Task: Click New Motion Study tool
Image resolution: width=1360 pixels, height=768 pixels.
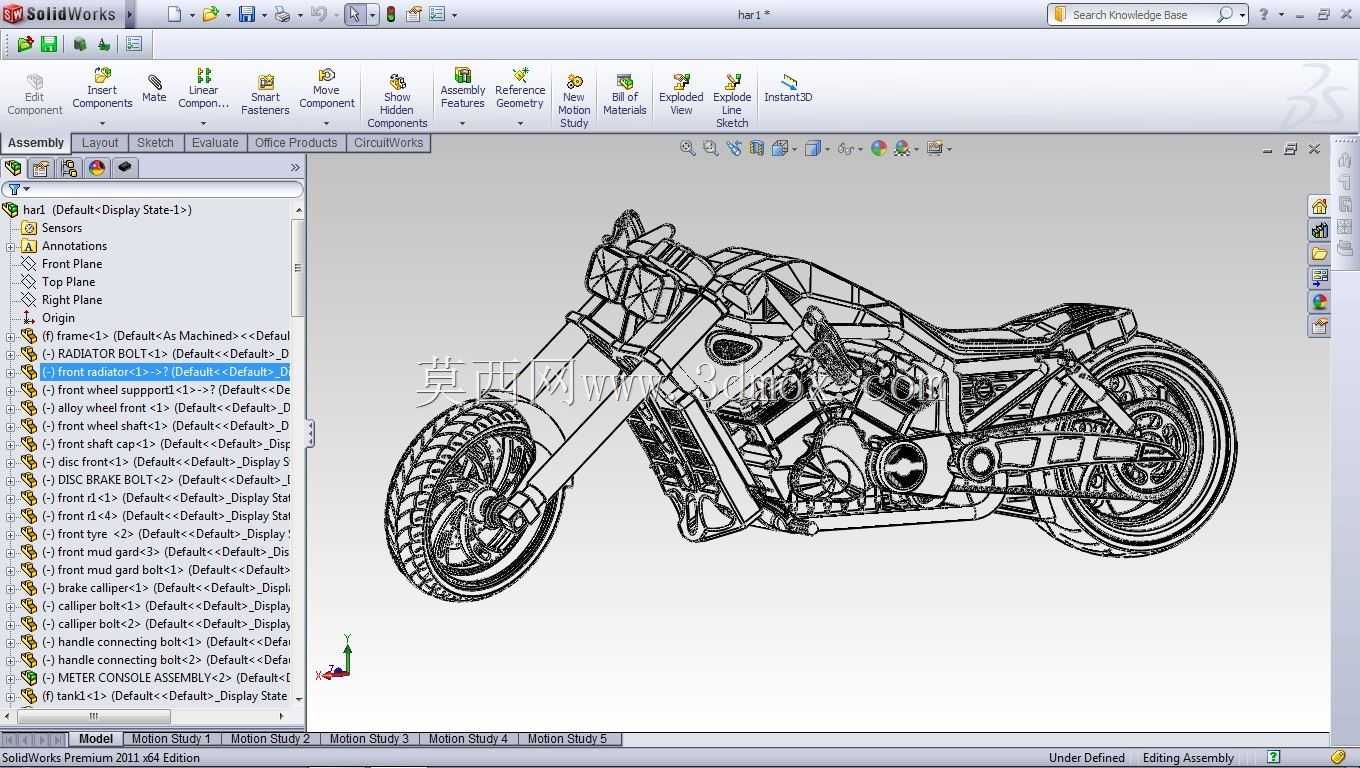Action: (x=574, y=101)
